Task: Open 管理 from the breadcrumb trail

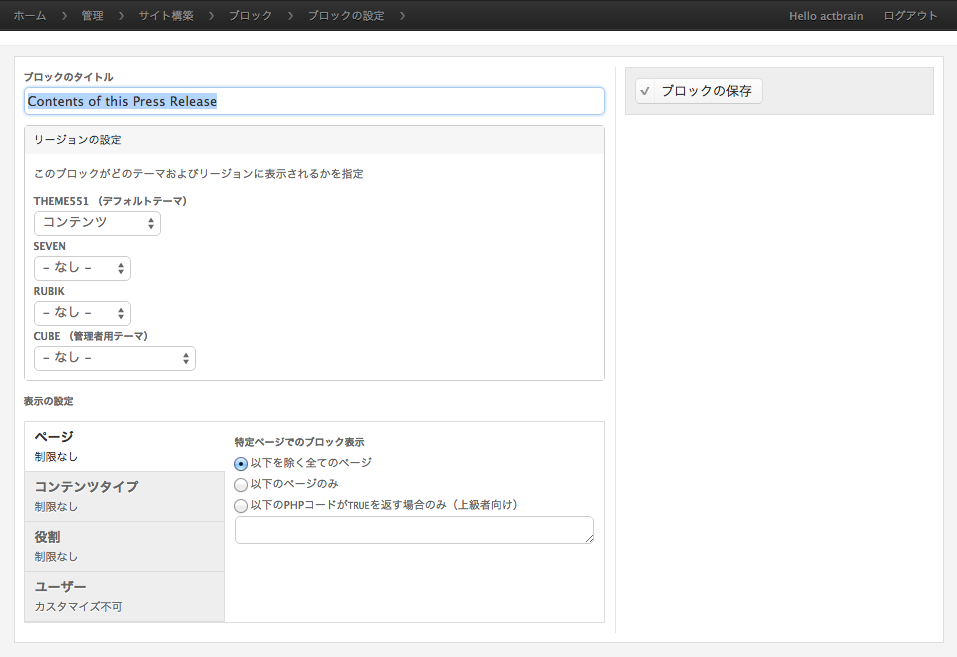Action: 92,15
